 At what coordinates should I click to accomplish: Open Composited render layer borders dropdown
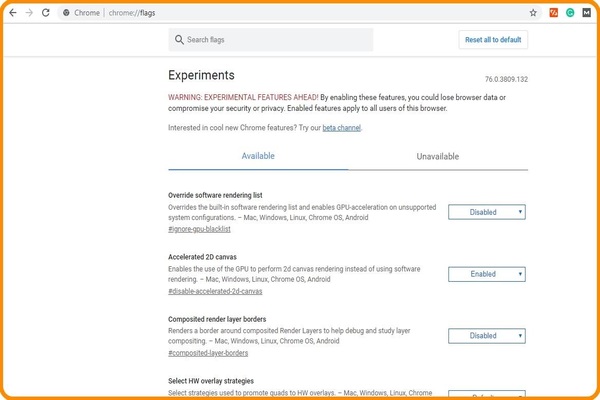tap(487, 336)
